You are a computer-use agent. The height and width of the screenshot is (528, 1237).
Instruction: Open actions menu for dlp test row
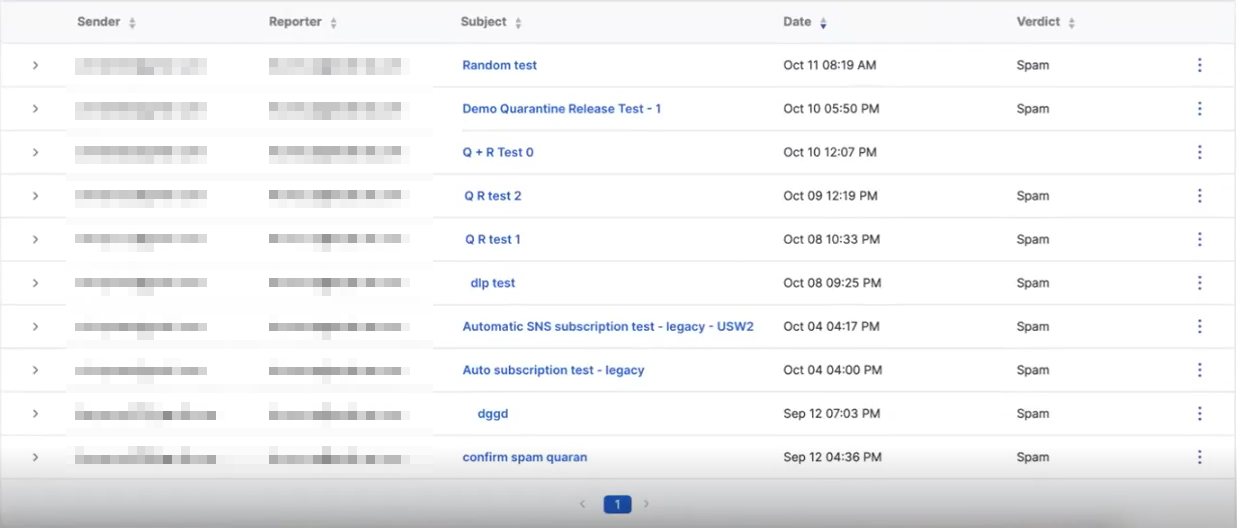click(x=1199, y=283)
